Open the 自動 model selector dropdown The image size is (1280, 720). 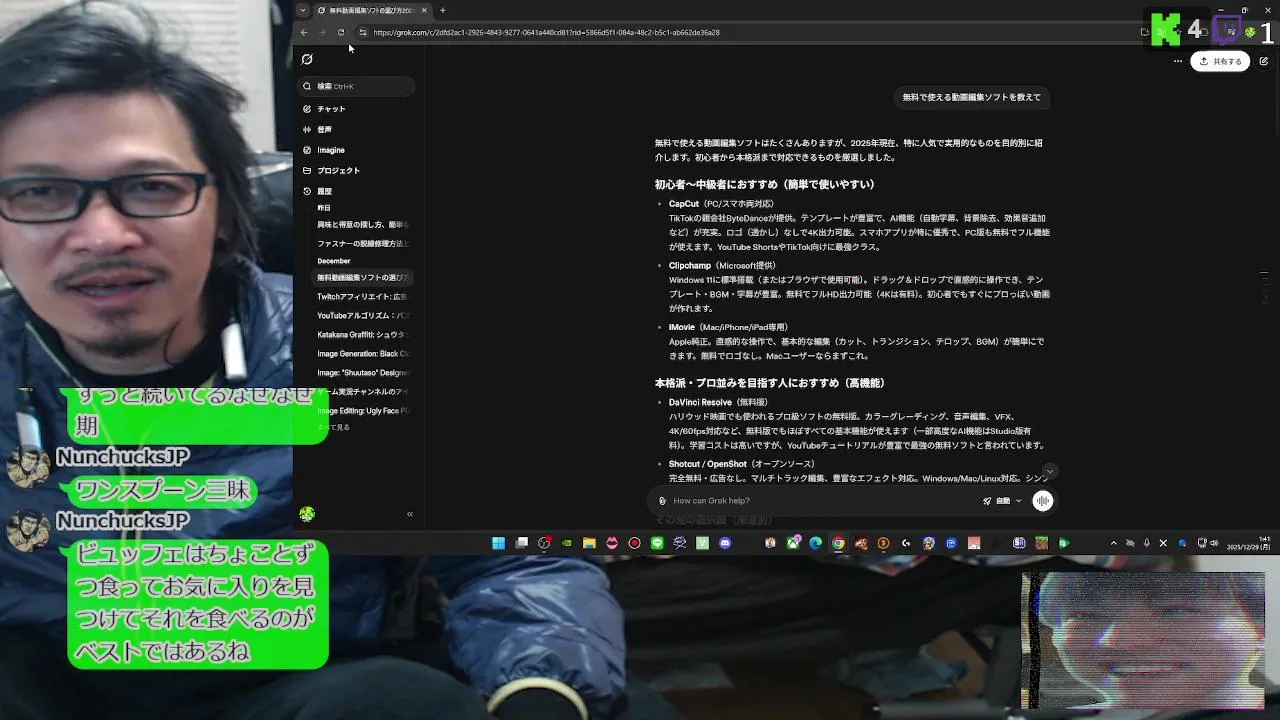click(x=1002, y=501)
